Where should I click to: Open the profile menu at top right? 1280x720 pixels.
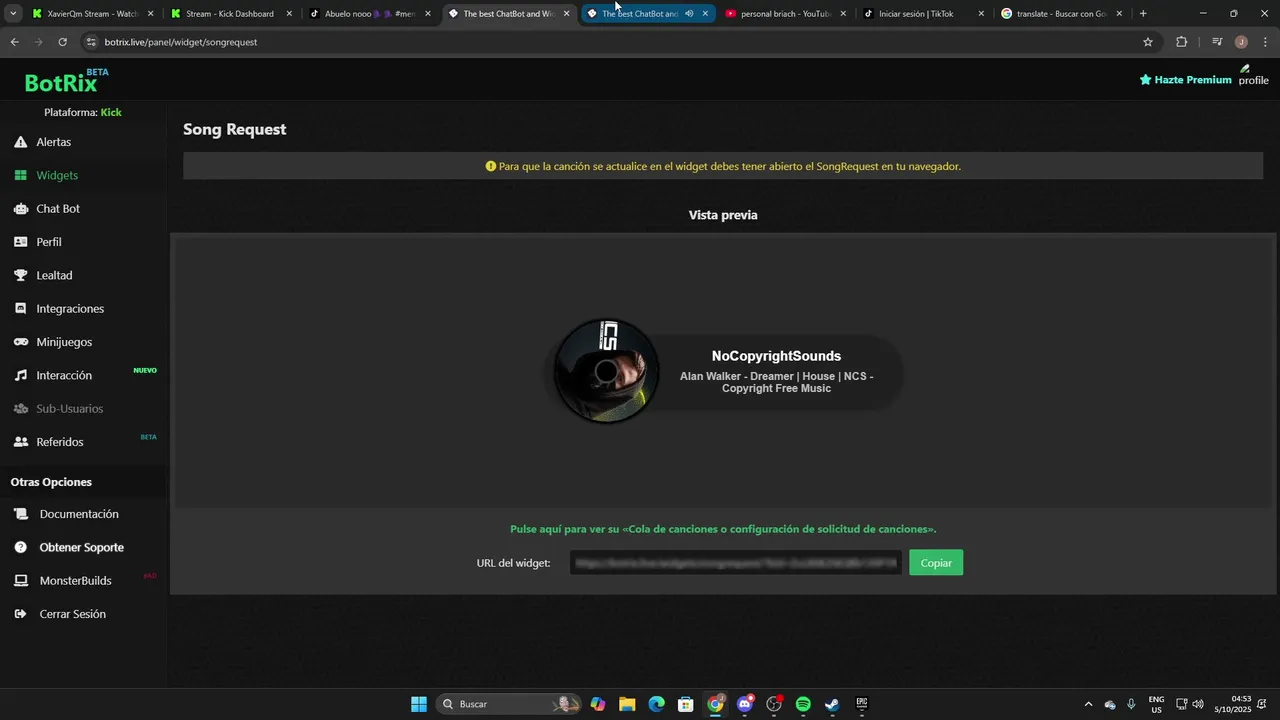click(1253, 75)
